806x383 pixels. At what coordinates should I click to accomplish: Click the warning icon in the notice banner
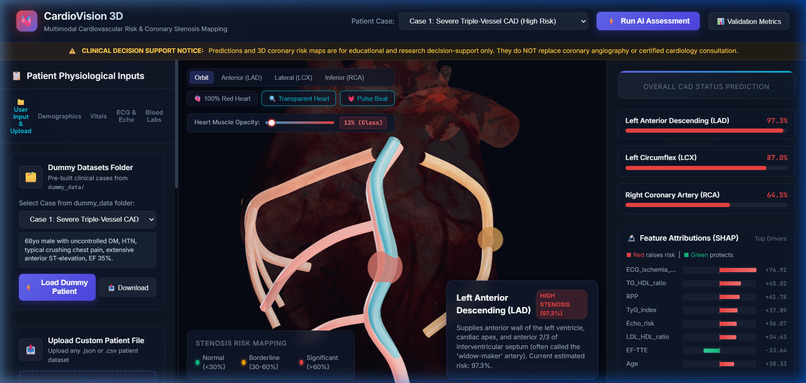72,51
